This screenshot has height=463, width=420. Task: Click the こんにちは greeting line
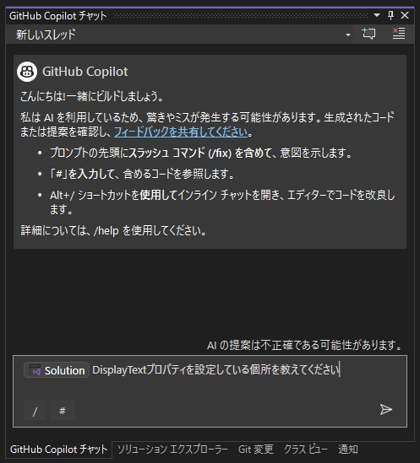(x=92, y=96)
